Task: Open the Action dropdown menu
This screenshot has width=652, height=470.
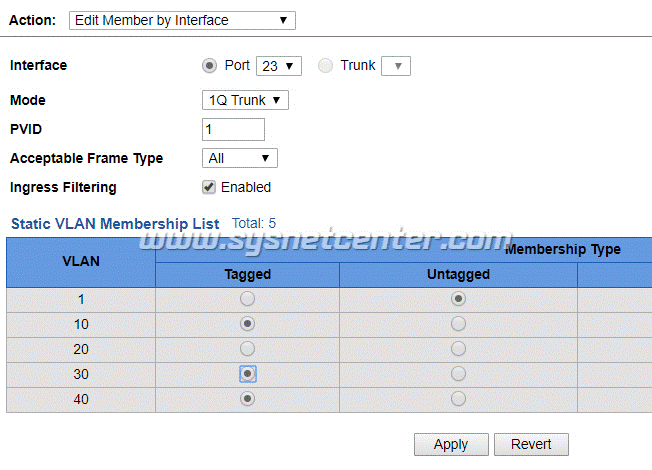Action: [x=182, y=20]
